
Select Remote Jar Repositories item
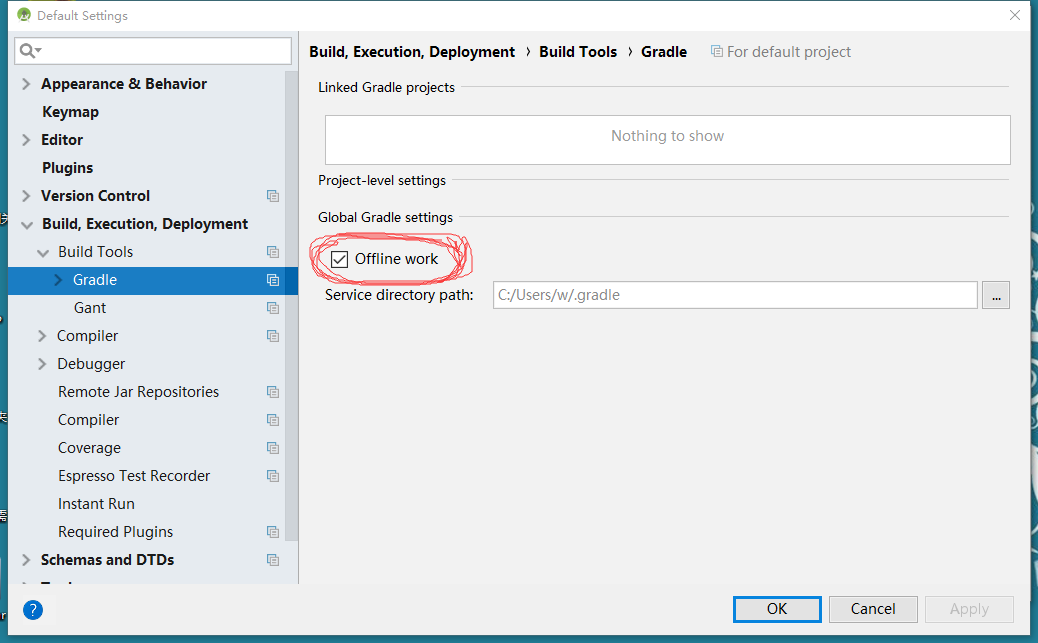tap(138, 392)
